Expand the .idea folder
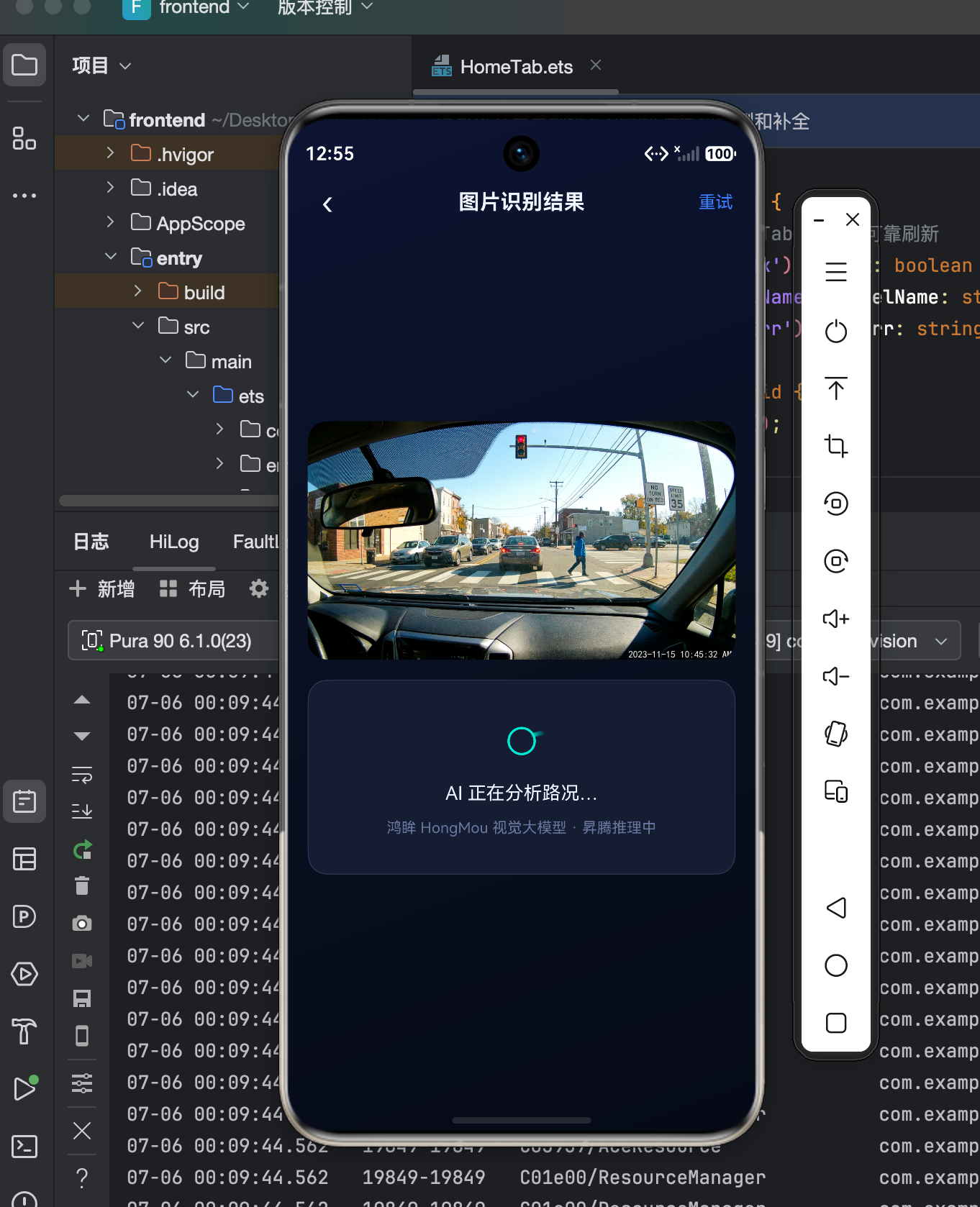Screen dimensions: 980x1207 coord(110,187)
